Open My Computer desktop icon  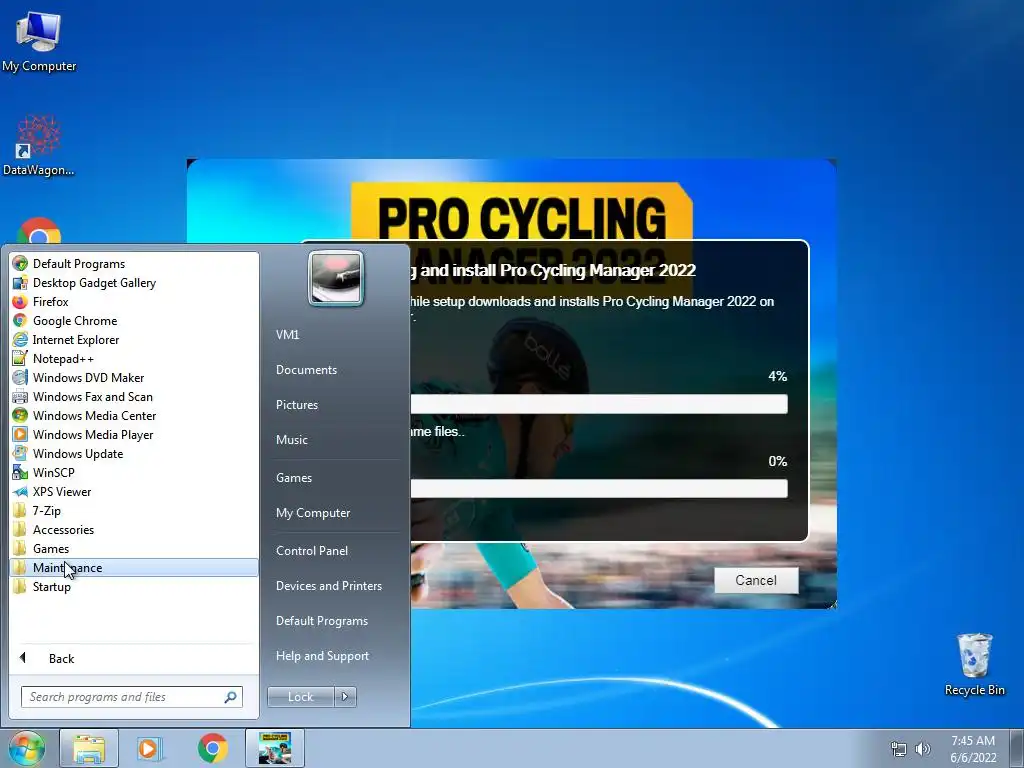(39, 42)
